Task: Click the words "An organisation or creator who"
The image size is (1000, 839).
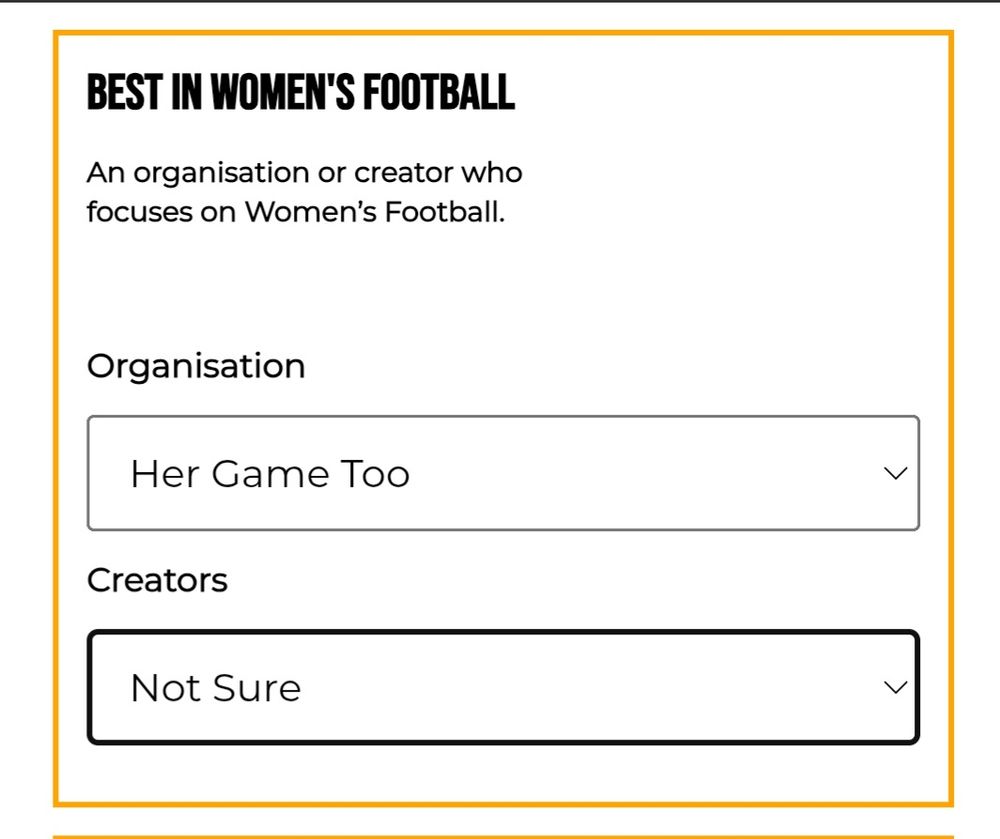Action: click(304, 173)
